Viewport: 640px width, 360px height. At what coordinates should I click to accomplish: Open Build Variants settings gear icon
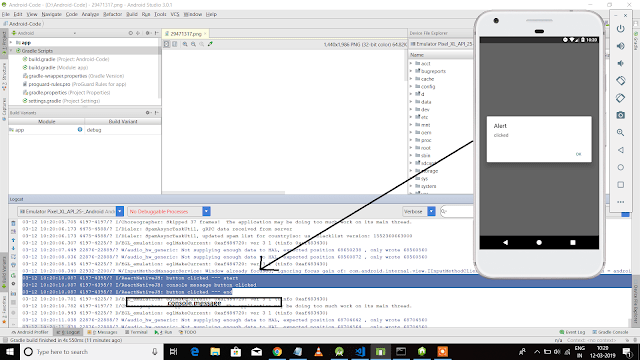pos(148,113)
